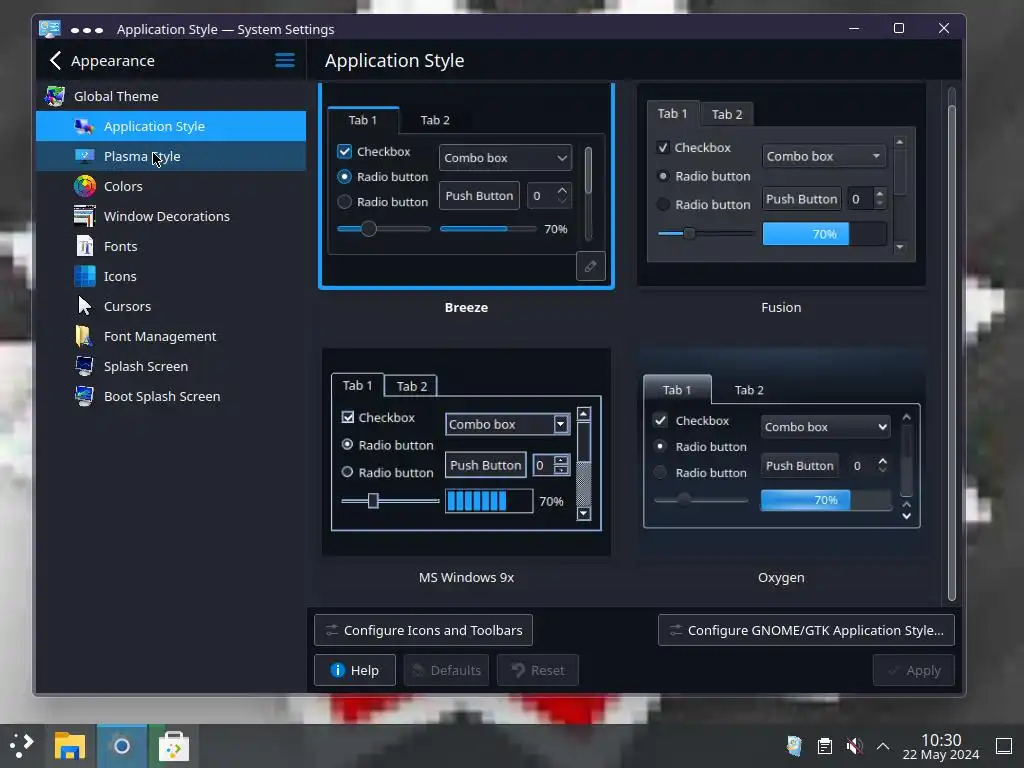
Task: Click the spin box in the Oxygen preview
Action: (869, 466)
